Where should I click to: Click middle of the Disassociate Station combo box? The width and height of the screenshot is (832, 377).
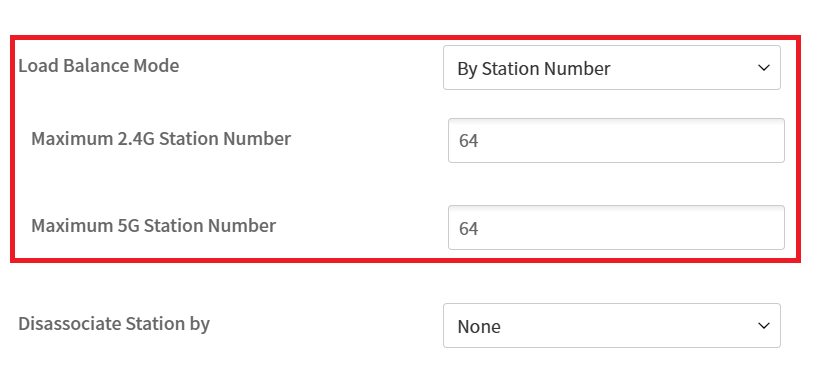(x=612, y=325)
